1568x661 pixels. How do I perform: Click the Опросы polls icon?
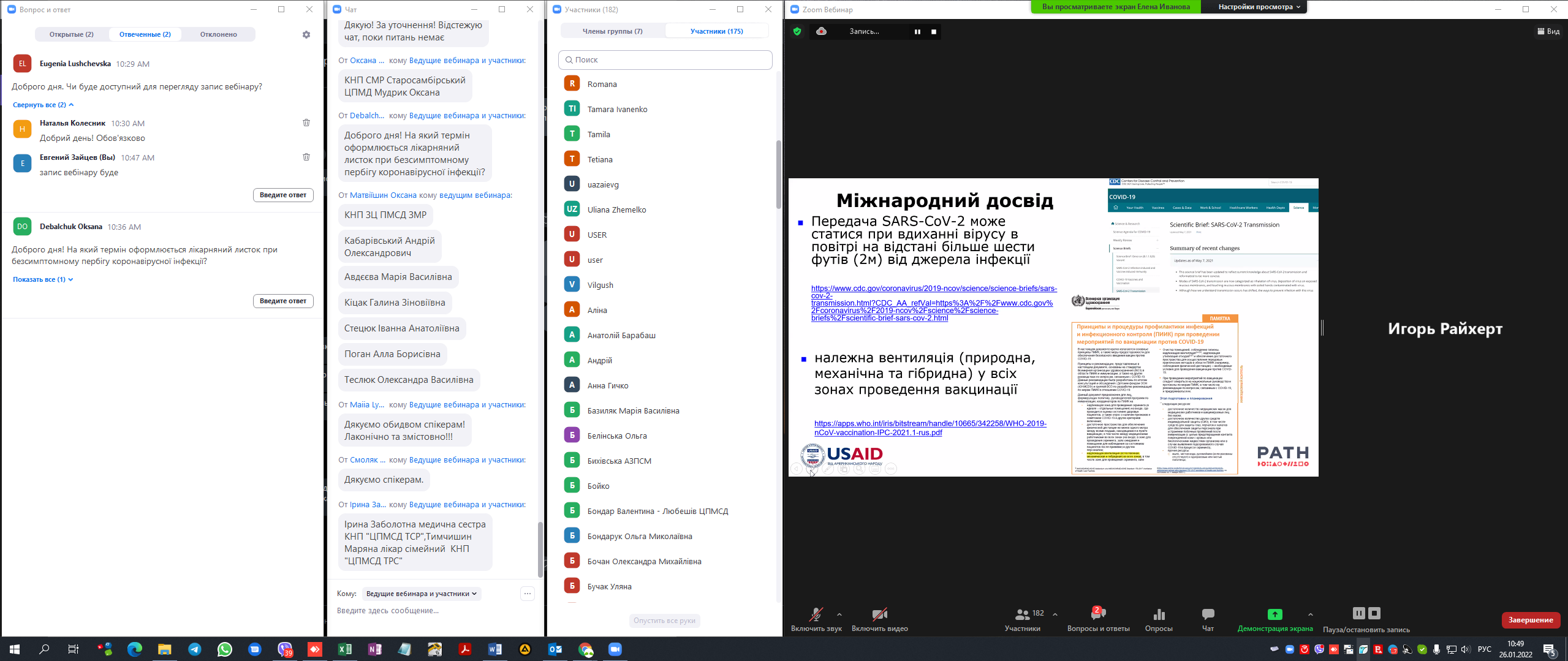1159,614
